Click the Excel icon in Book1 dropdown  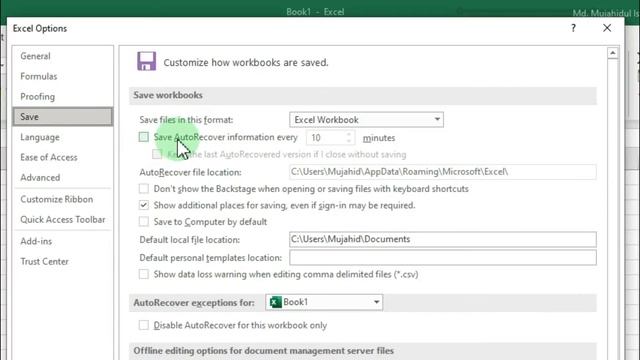276,302
